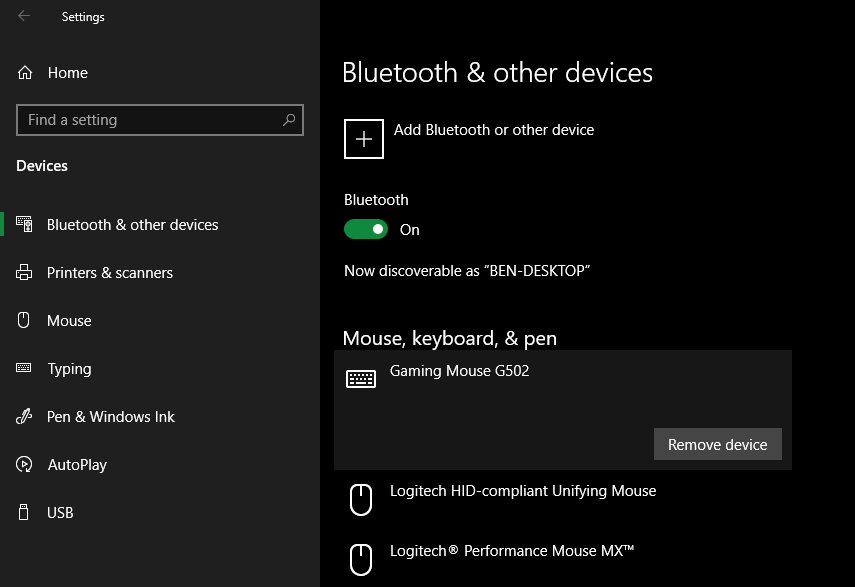Screen dimensions: 855x587
Task: Click the Remove device button
Action: point(717,444)
